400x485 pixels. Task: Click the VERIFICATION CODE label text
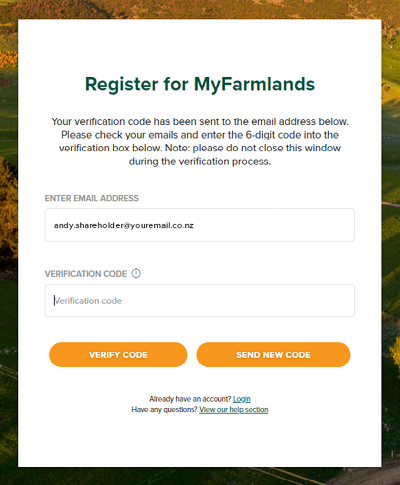pyautogui.click(x=86, y=274)
